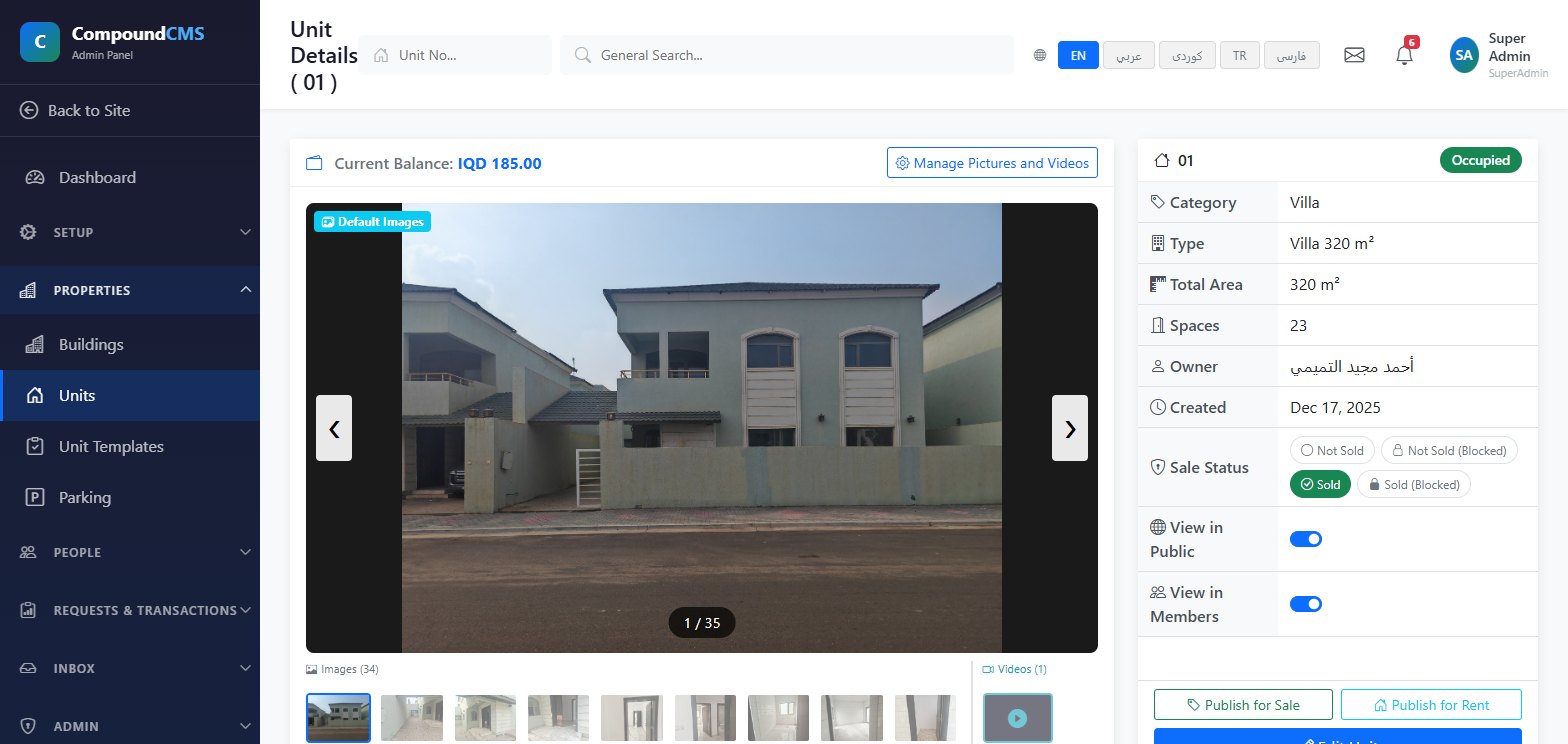Image resolution: width=1568 pixels, height=744 pixels.
Task: Play the video thumbnail
Action: 1017,718
